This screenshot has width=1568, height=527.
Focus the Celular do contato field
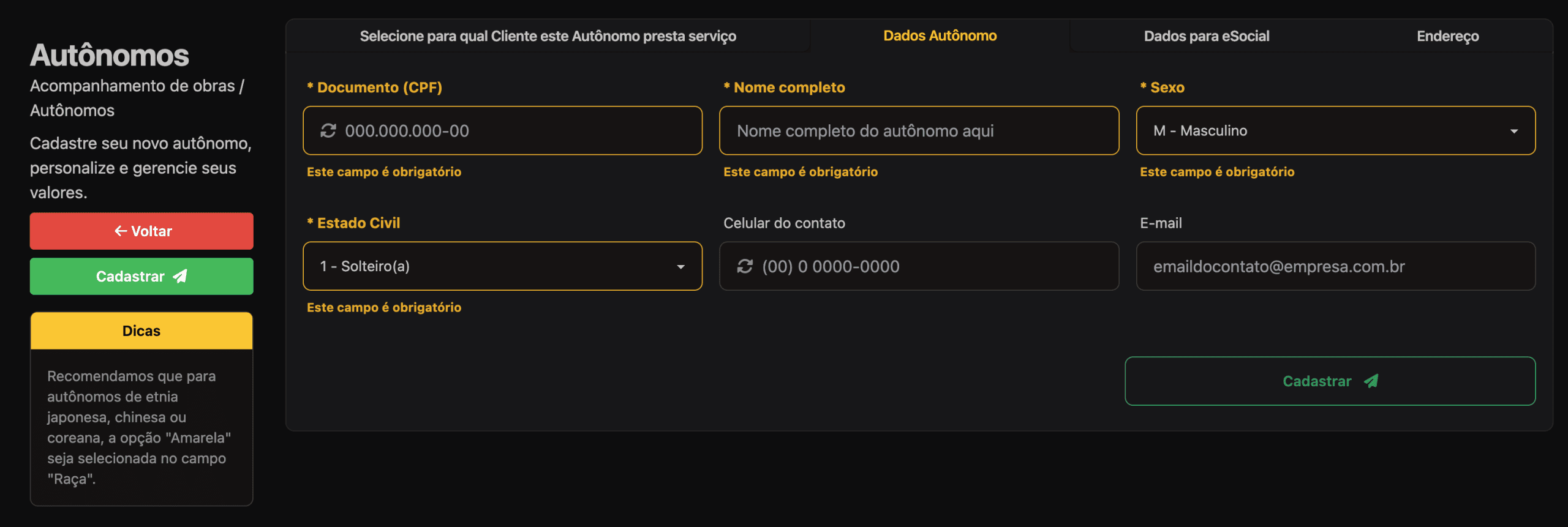931,266
